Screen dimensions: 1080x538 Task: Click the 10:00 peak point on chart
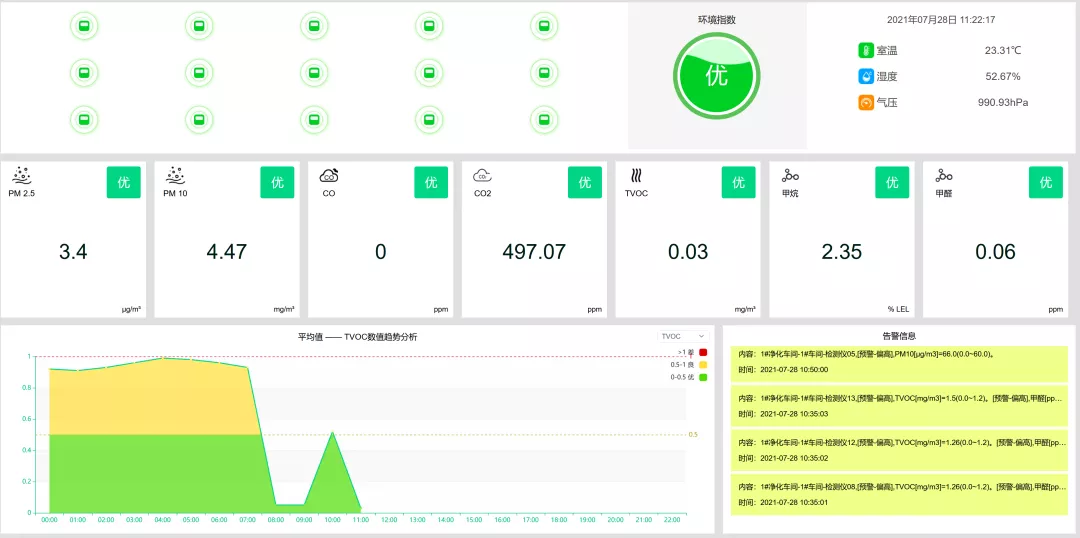point(333,432)
